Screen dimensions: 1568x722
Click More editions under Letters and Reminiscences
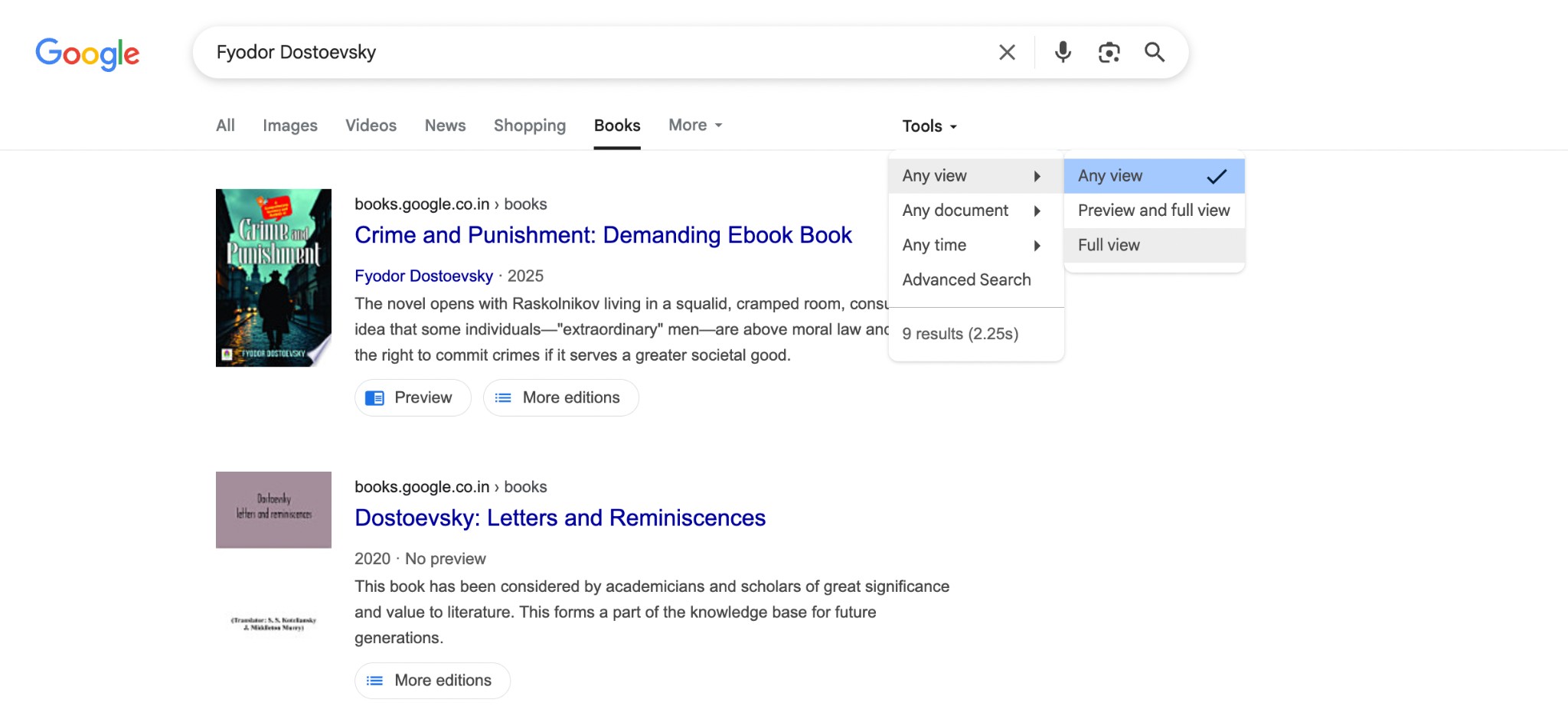click(433, 681)
